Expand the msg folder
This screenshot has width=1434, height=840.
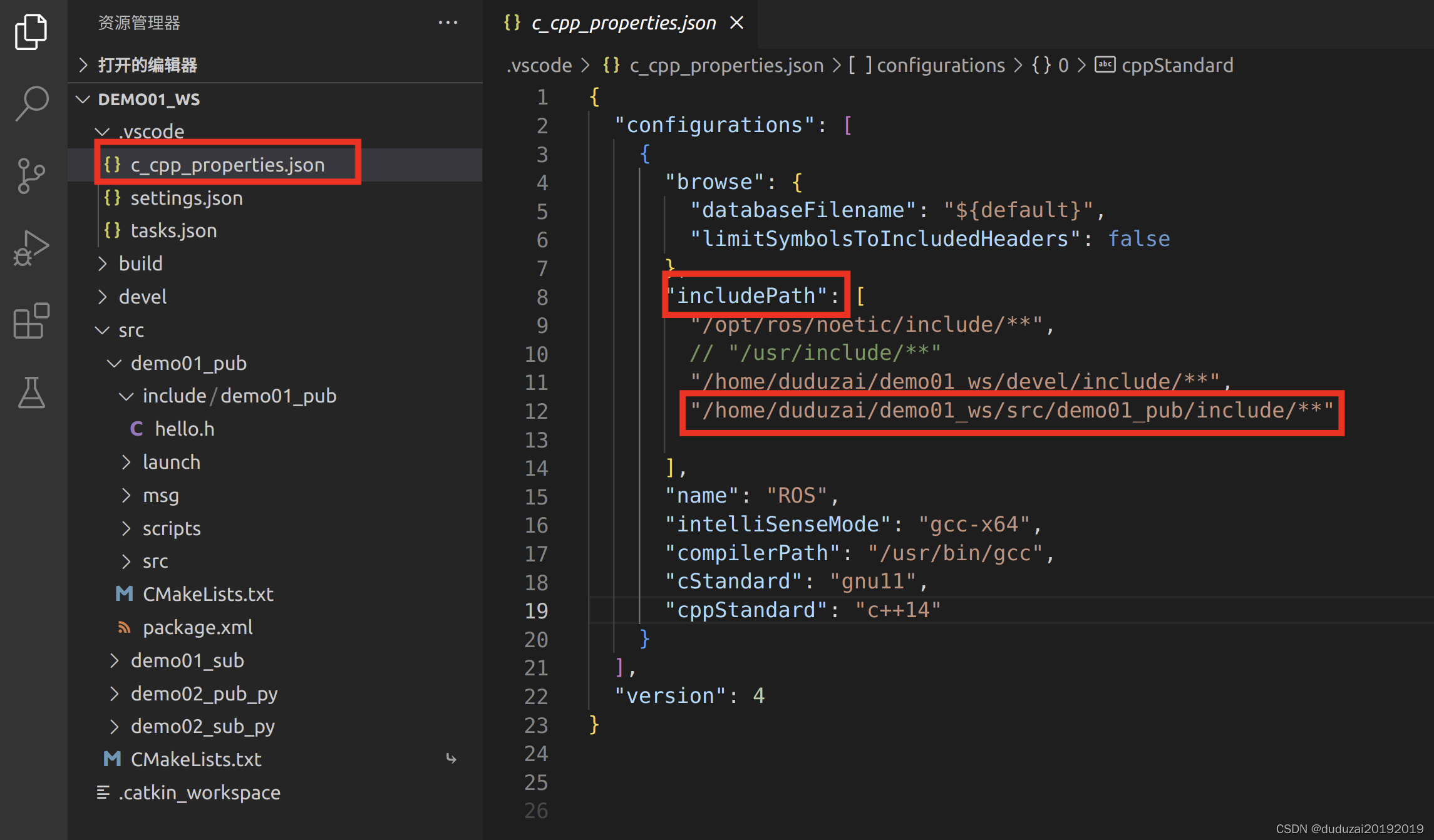pyautogui.click(x=275, y=495)
